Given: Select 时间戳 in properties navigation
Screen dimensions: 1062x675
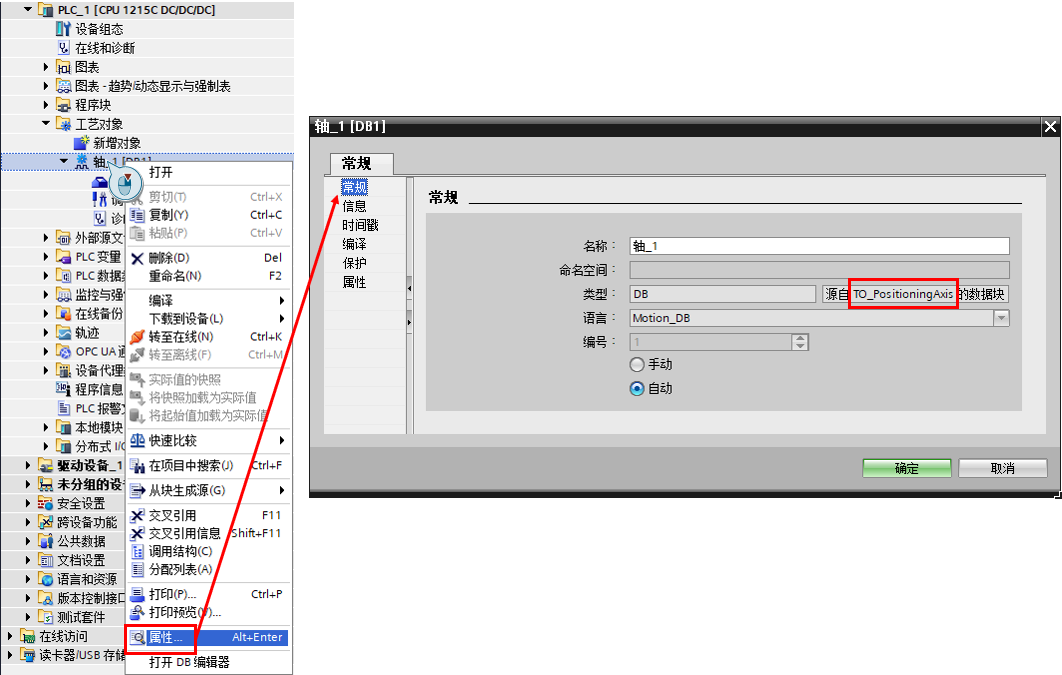Looking at the screenshot, I should pos(360,225).
